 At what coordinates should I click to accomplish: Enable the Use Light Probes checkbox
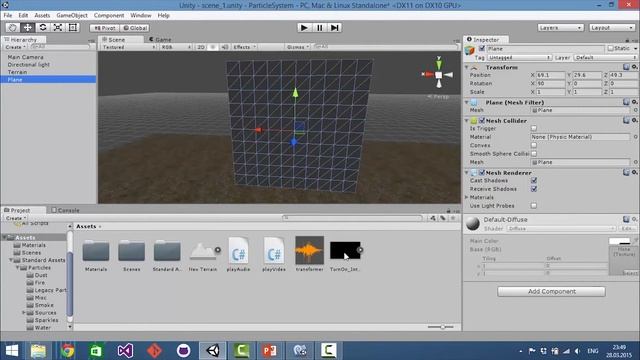pos(533,206)
